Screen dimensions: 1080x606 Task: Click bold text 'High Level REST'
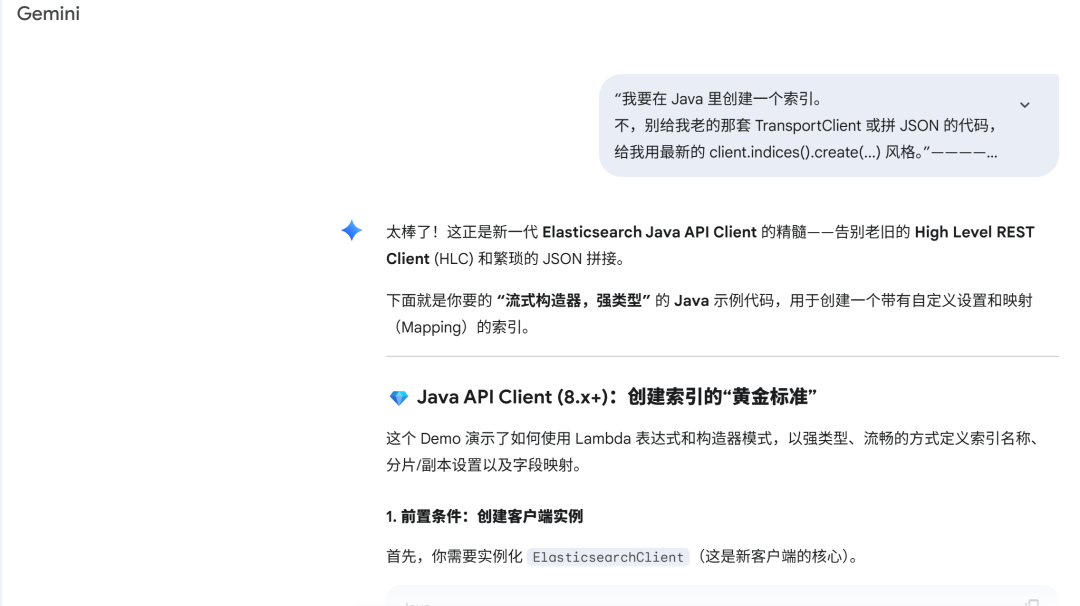point(974,232)
